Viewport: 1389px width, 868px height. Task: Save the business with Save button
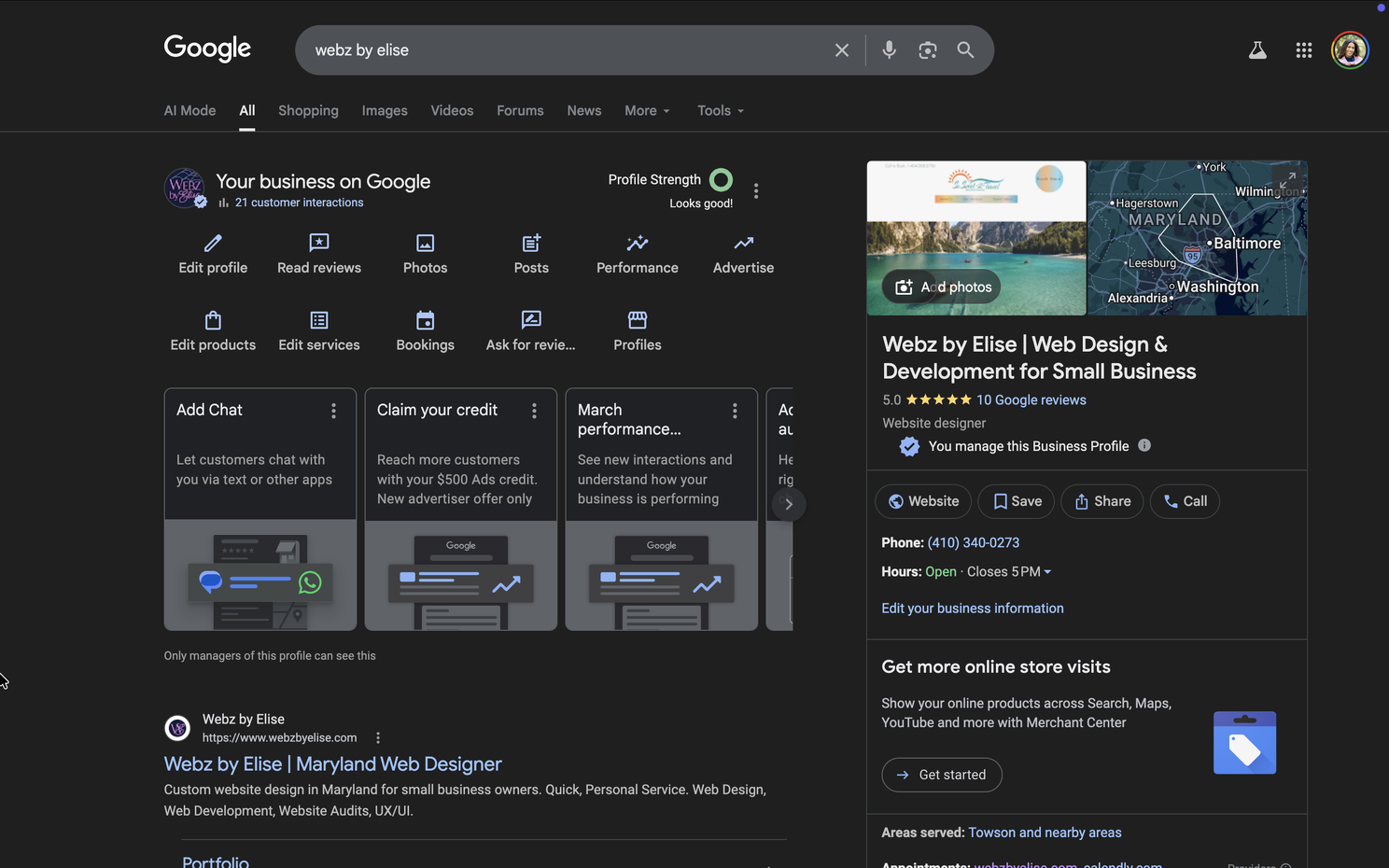1017,501
